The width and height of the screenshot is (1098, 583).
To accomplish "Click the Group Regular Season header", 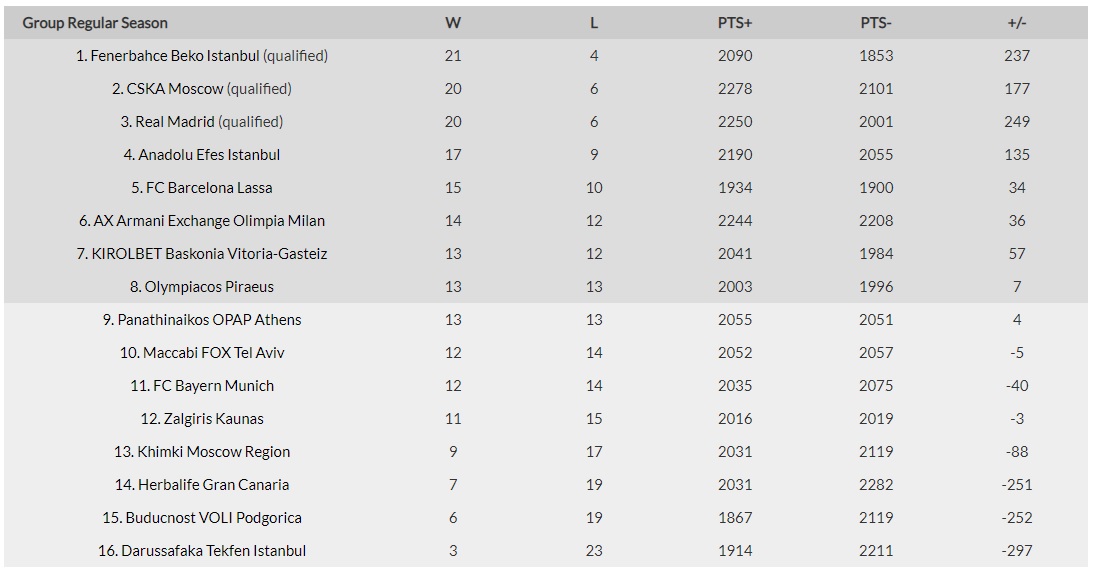I will (x=95, y=23).
